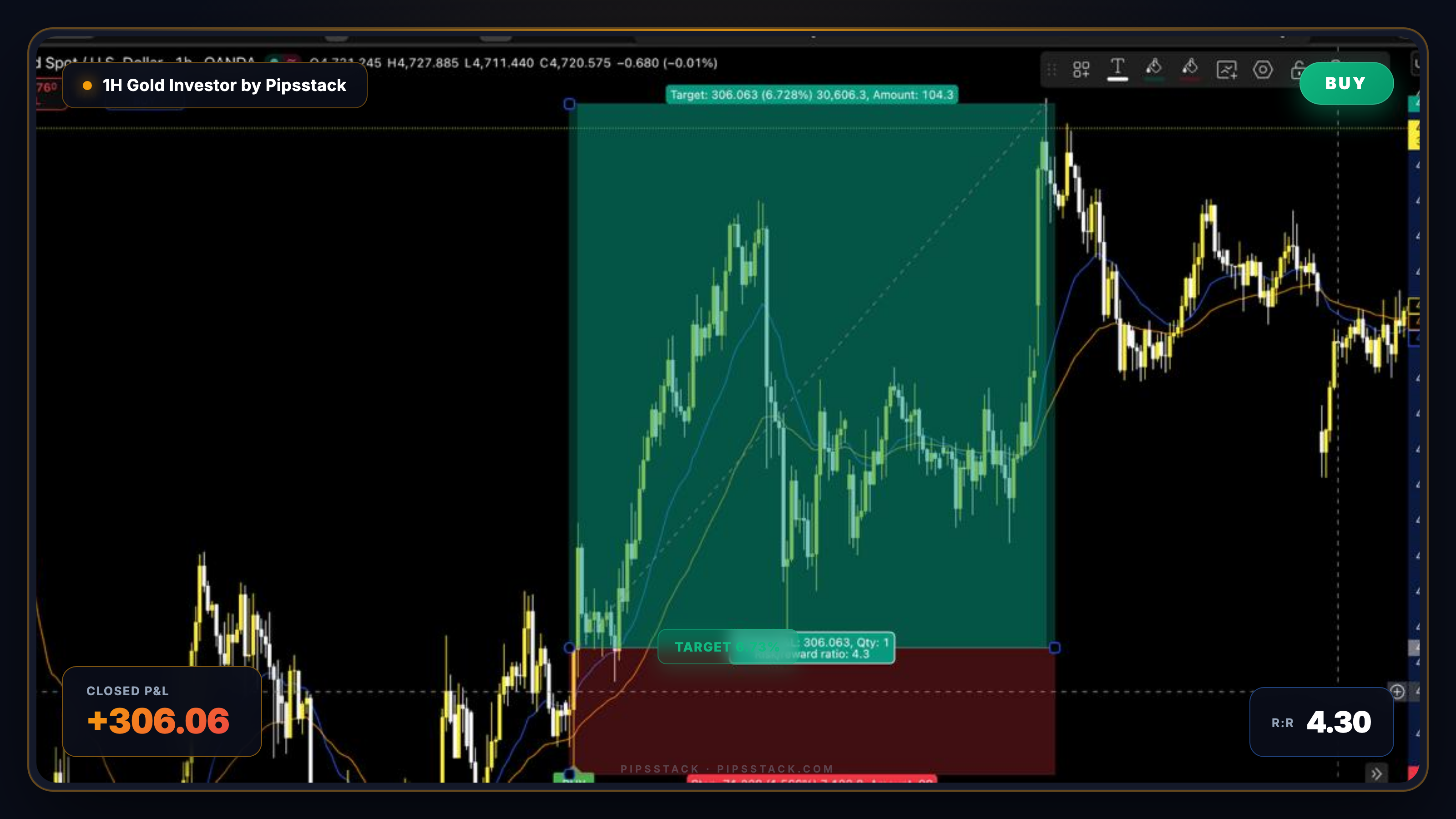The height and width of the screenshot is (819, 1456).
Task: Open the green fill color bucket
Action: click(x=1153, y=70)
